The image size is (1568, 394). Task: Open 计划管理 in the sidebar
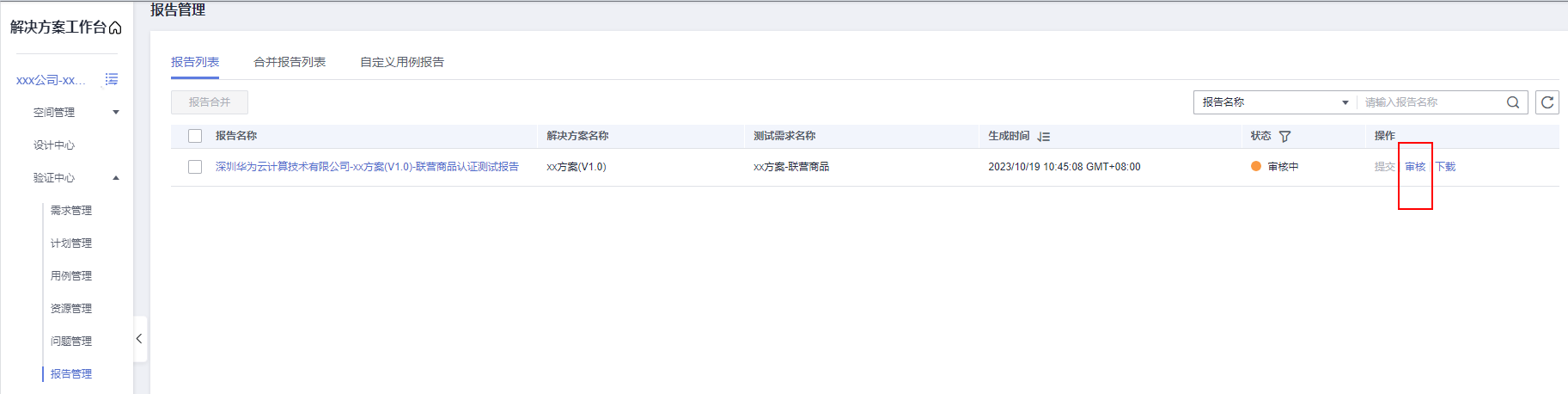tap(71, 243)
